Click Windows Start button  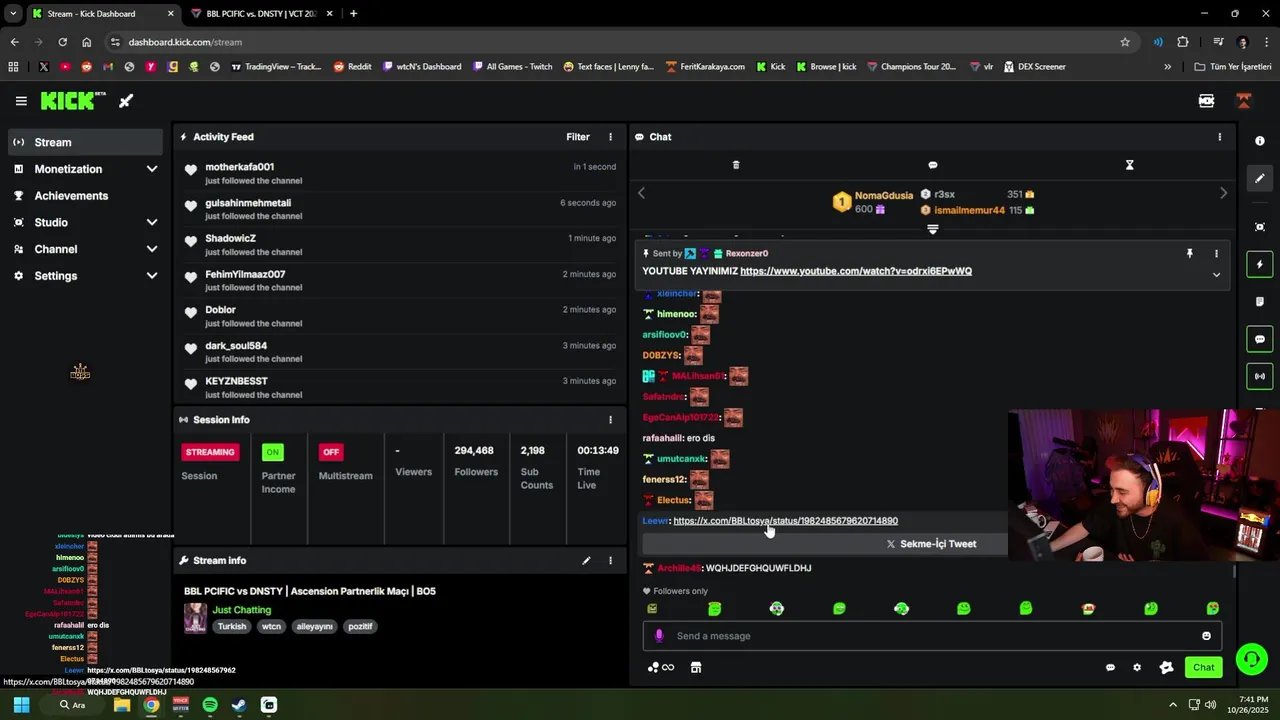(21, 705)
